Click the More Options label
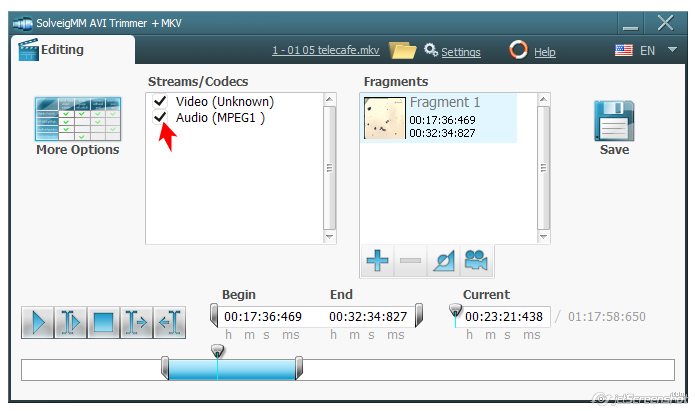The width and height of the screenshot is (695, 411). 78,150
